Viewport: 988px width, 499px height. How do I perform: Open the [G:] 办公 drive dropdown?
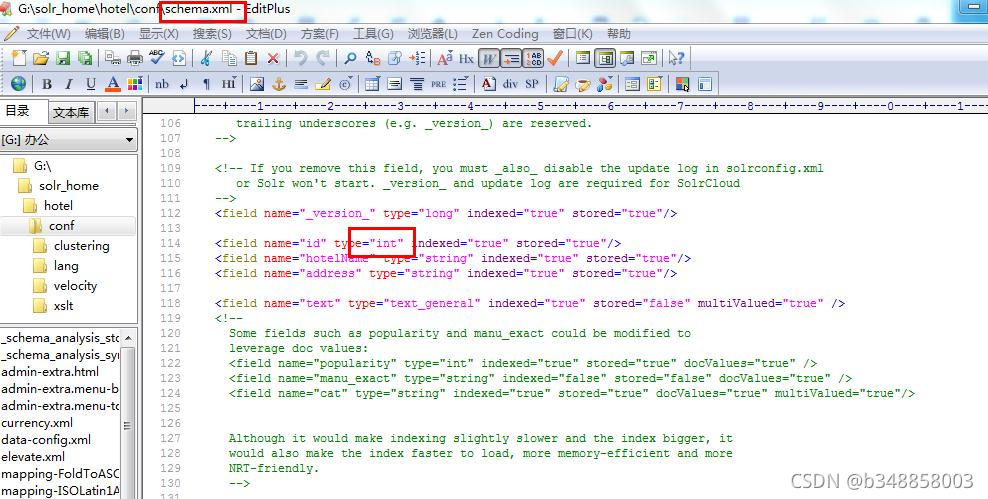point(69,139)
